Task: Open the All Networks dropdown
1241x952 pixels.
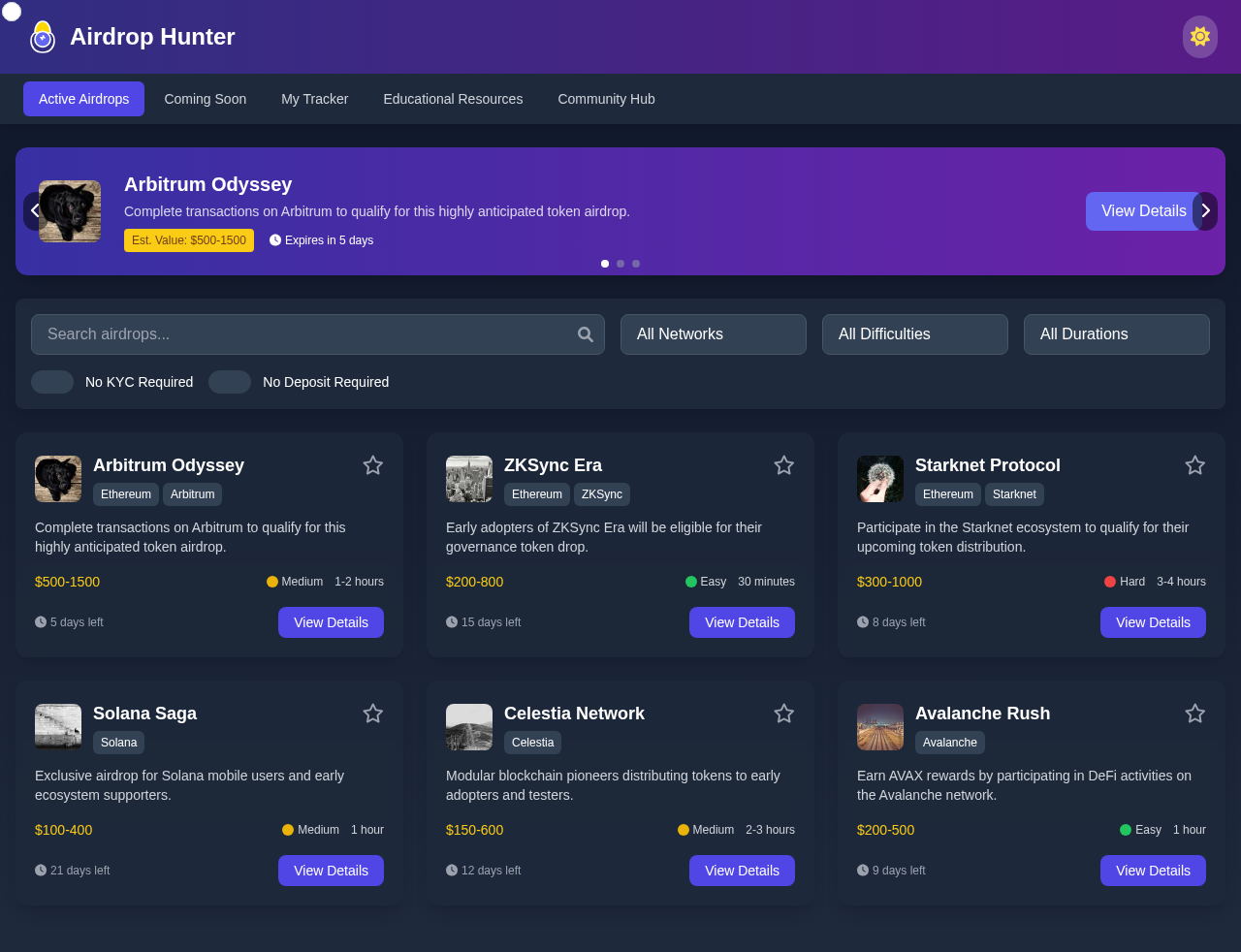Action: [x=713, y=333]
